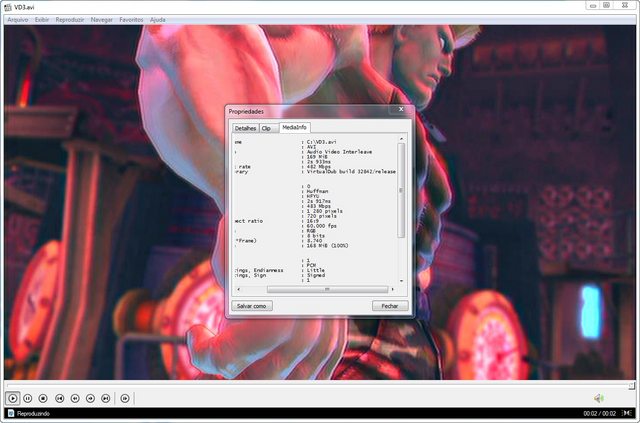Skip to the next file
Image resolution: width=640 pixels, height=423 pixels.
click(105, 398)
